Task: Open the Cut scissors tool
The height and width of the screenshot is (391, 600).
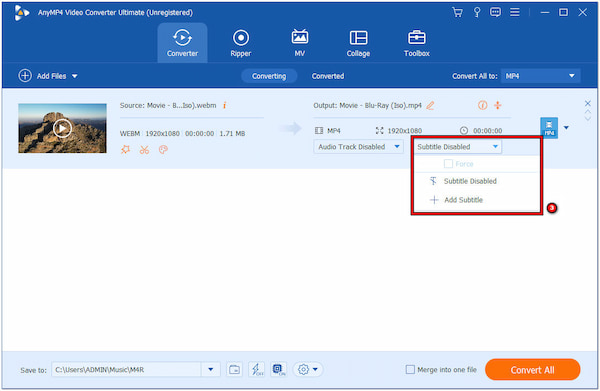Action: point(144,150)
